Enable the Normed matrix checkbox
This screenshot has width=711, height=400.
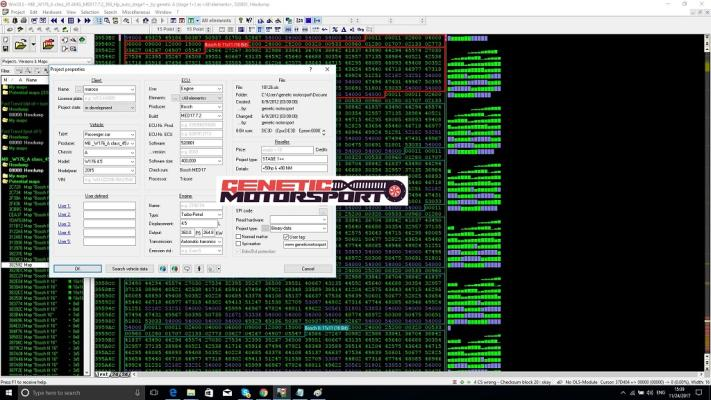pyautogui.click(x=237, y=236)
